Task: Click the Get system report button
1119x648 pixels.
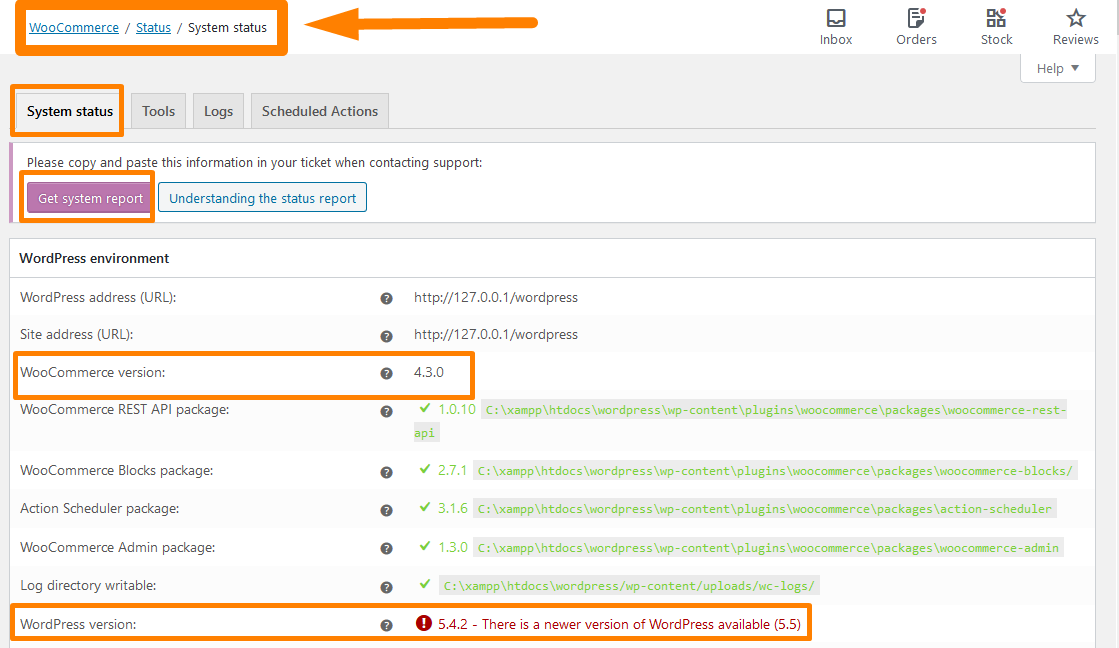Action: point(90,198)
